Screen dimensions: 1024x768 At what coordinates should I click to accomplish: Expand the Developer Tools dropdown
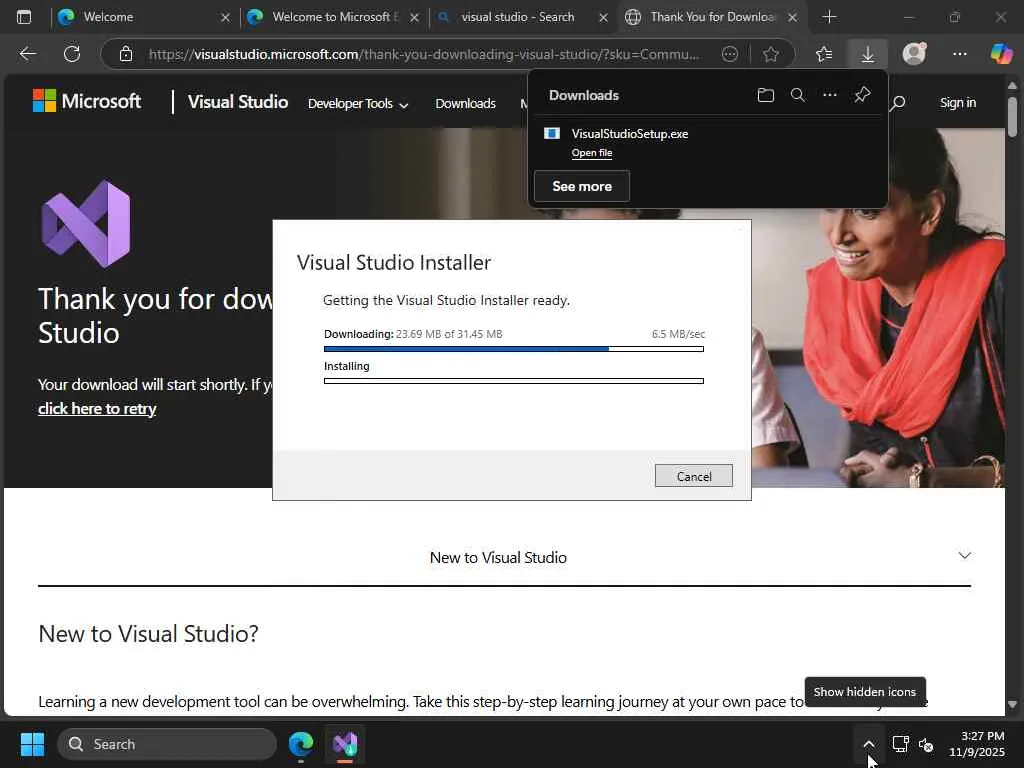(358, 104)
